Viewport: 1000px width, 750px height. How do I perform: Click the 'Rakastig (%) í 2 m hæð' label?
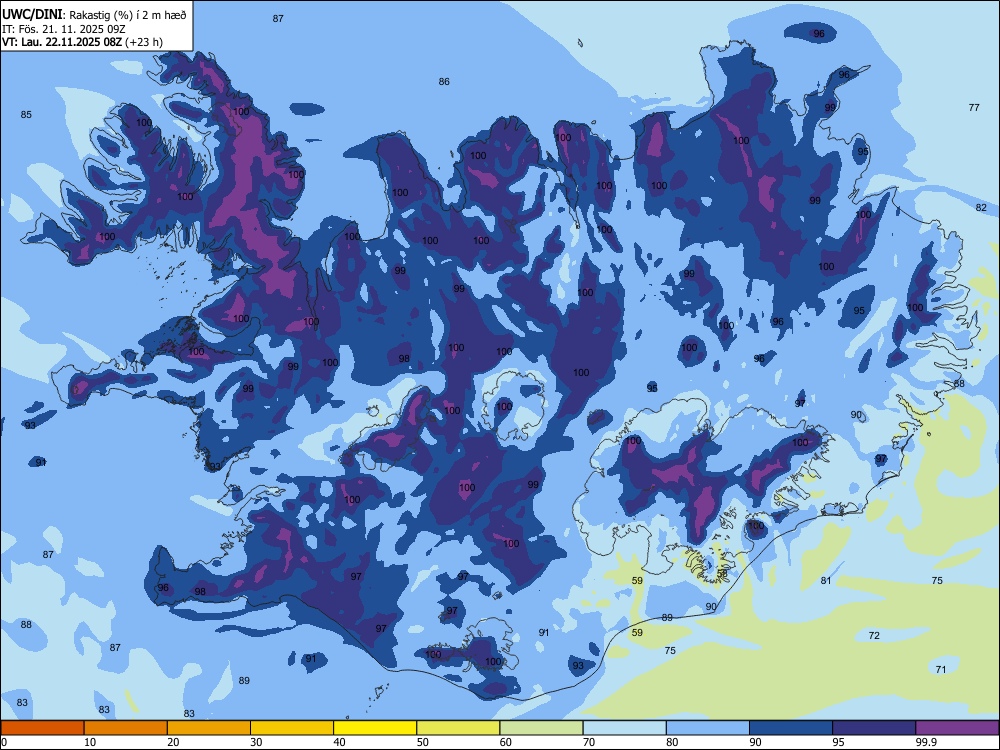(126, 15)
